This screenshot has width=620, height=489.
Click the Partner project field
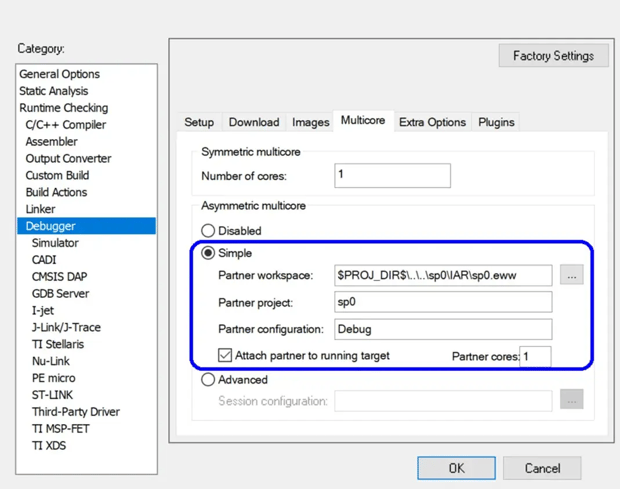(443, 302)
